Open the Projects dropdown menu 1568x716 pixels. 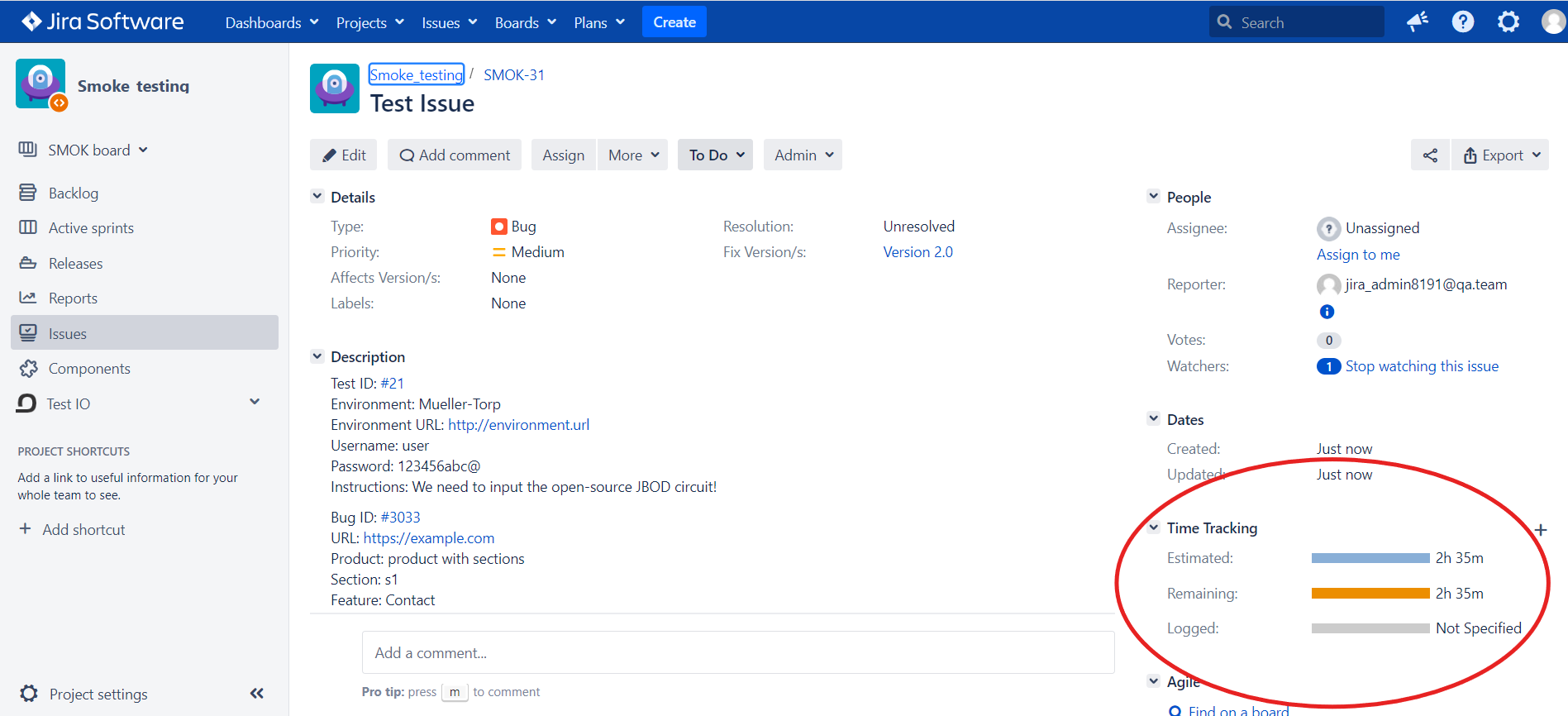(369, 22)
